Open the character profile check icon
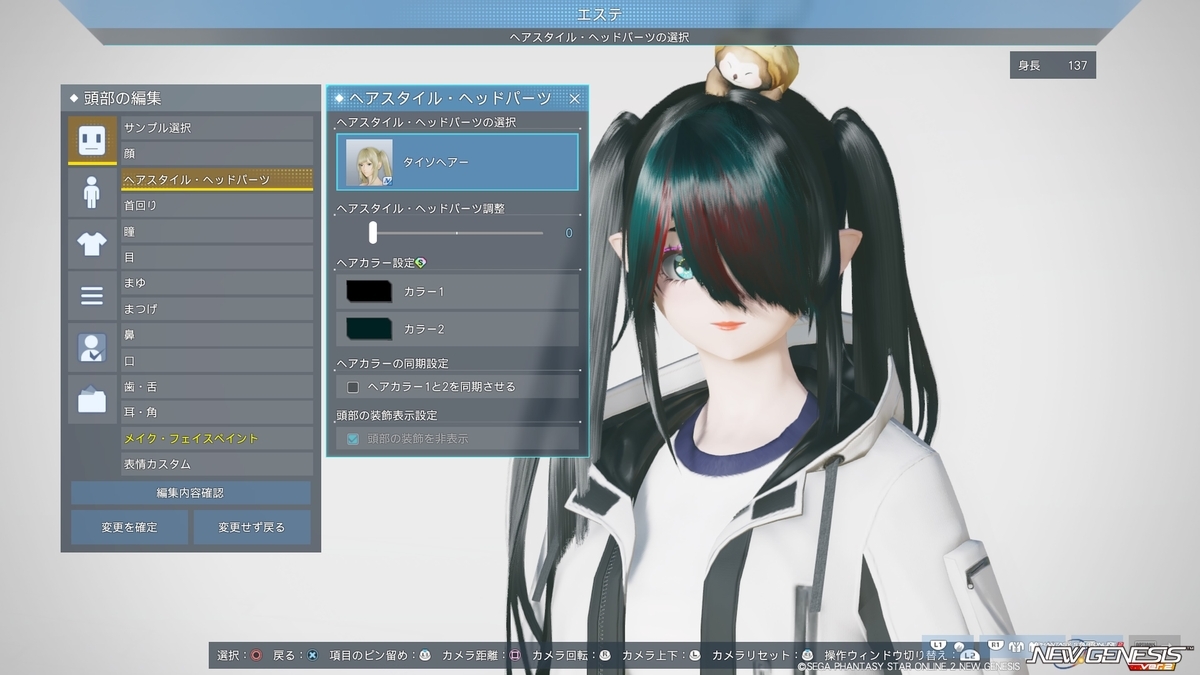 tap(92, 348)
